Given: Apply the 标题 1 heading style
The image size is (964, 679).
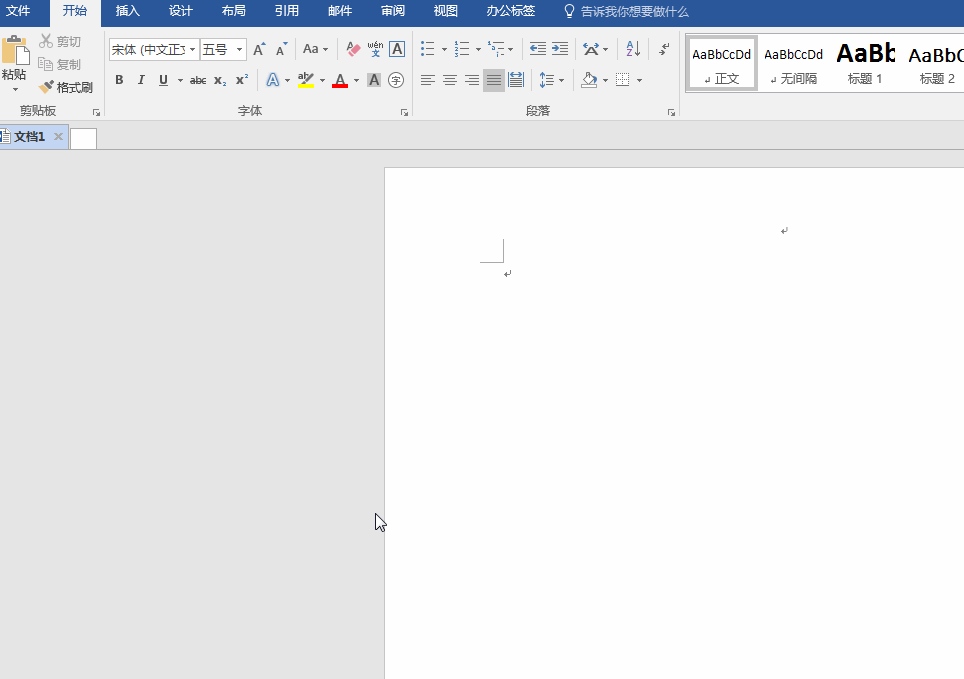Looking at the screenshot, I should point(865,63).
